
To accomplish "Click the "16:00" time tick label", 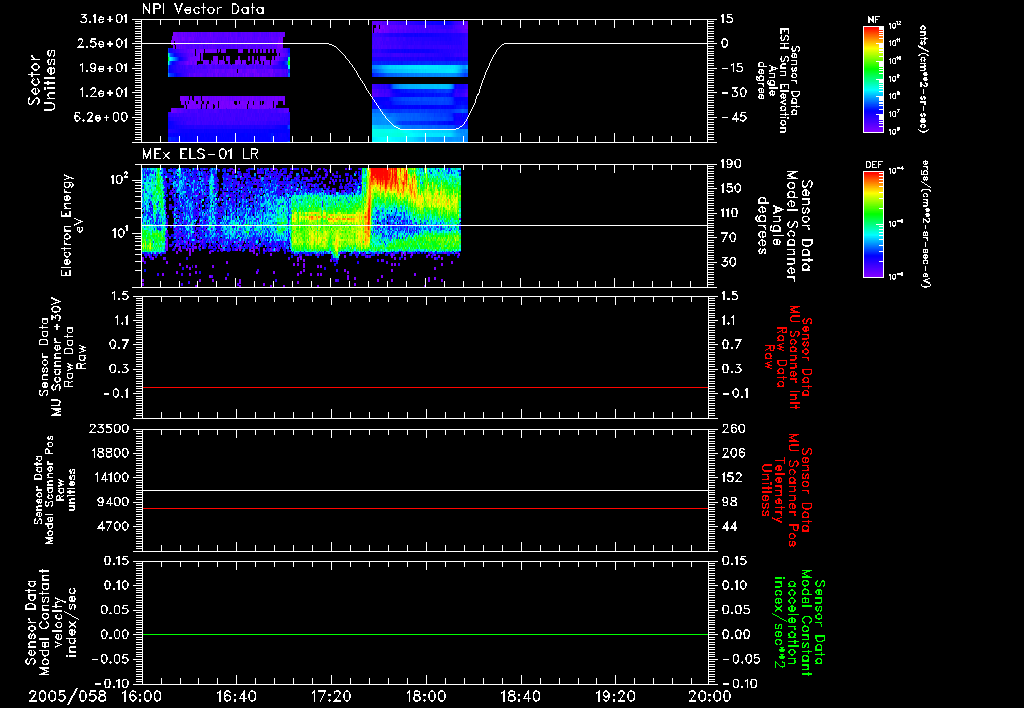I will [142, 696].
